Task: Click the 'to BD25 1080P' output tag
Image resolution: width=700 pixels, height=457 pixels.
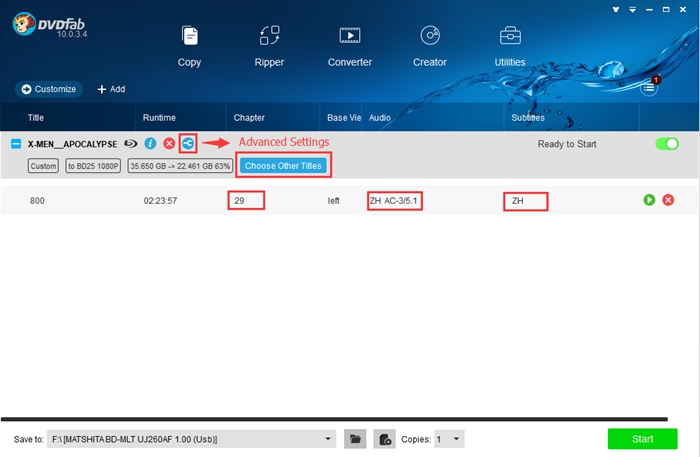Action: click(x=93, y=166)
